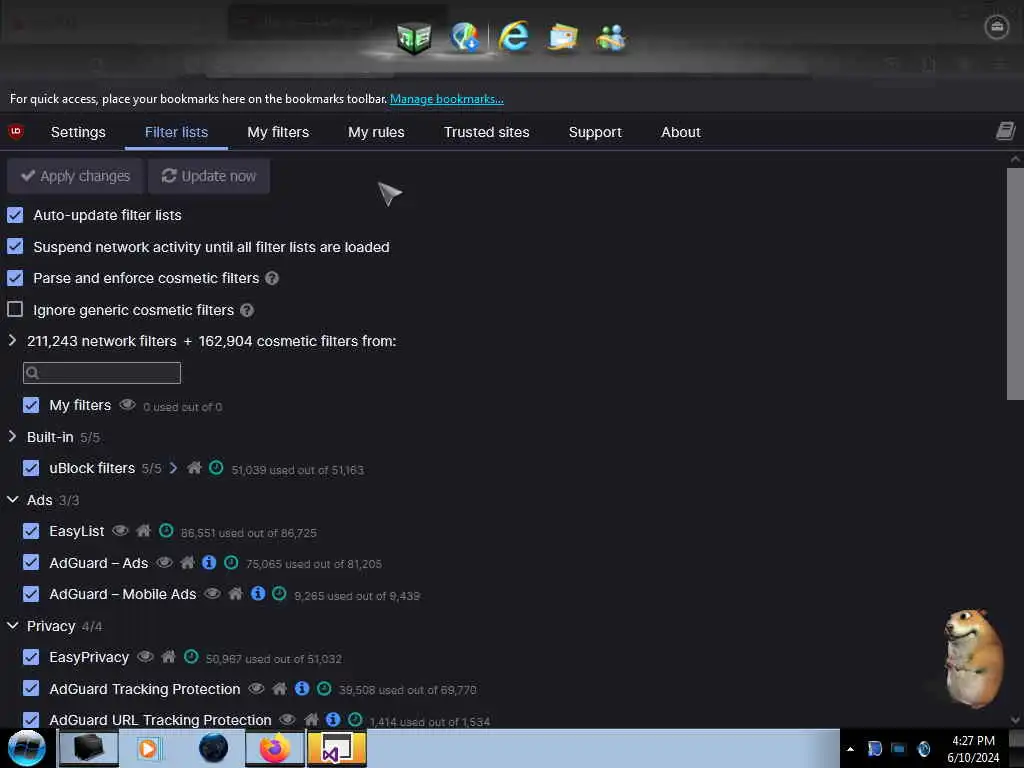
Task: Open the About tab
Action: (x=680, y=132)
